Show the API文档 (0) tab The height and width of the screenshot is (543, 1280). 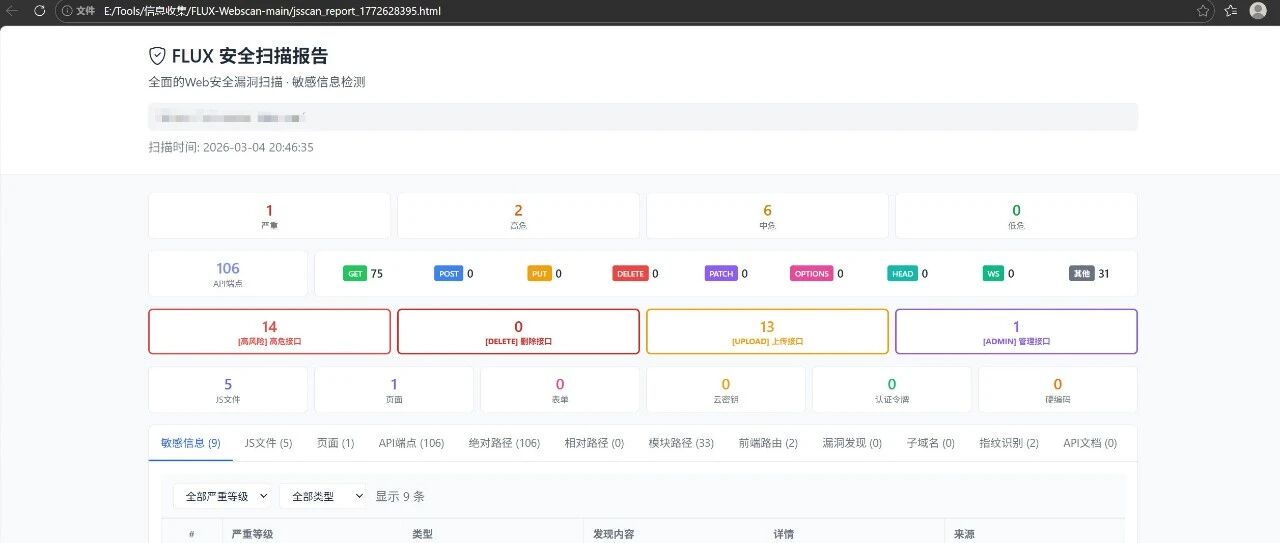(x=1090, y=443)
